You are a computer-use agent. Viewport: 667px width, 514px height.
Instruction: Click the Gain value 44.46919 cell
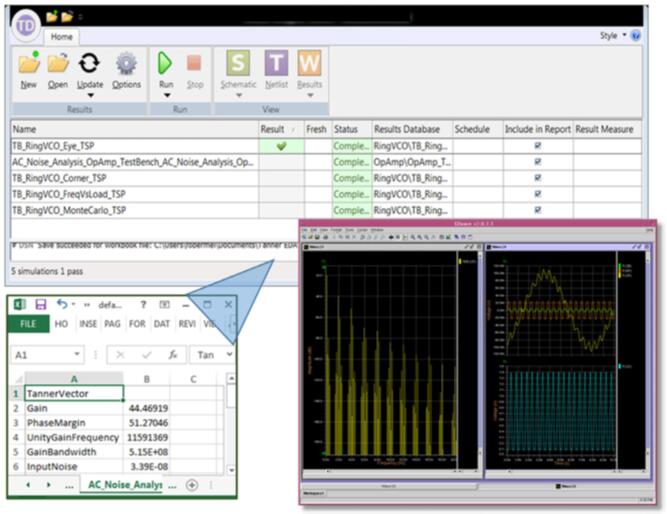pos(148,408)
